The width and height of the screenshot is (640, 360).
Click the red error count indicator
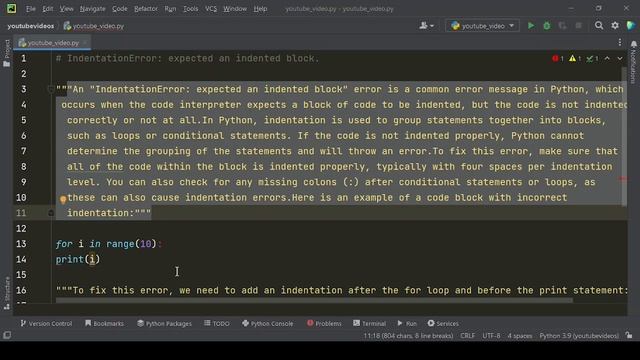tap(558, 59)
